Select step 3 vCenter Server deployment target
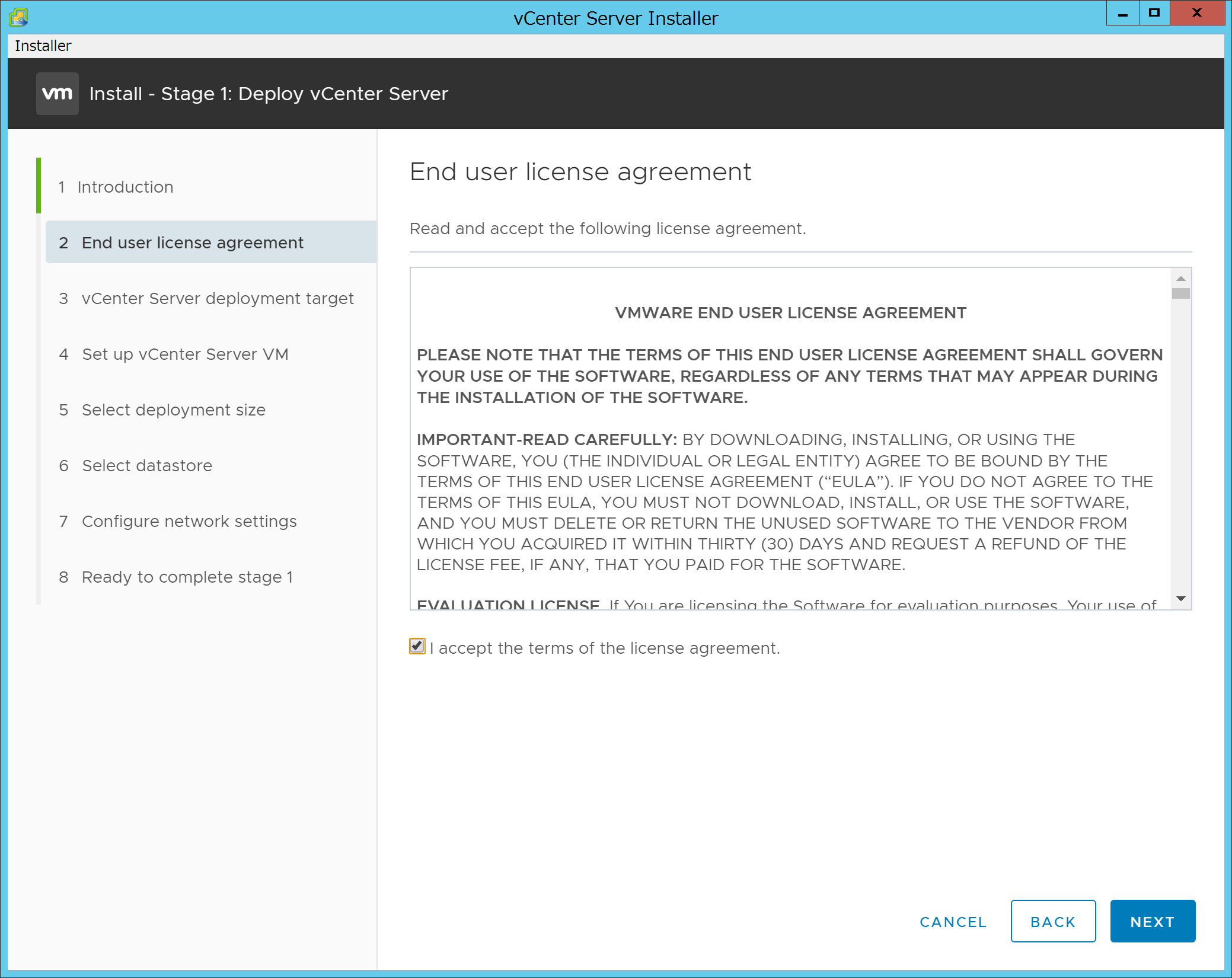 coord(206,298)
